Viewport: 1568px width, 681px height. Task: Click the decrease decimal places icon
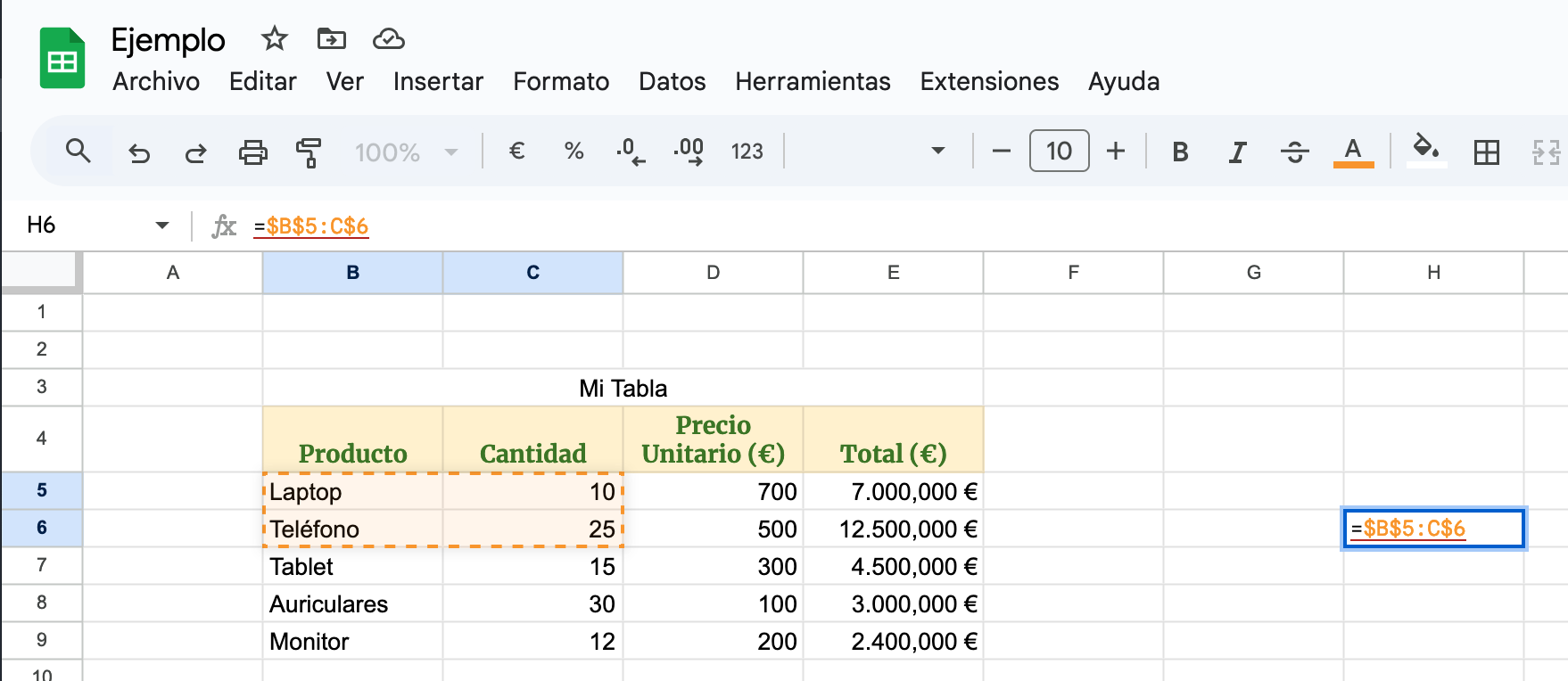click(631, 152)
